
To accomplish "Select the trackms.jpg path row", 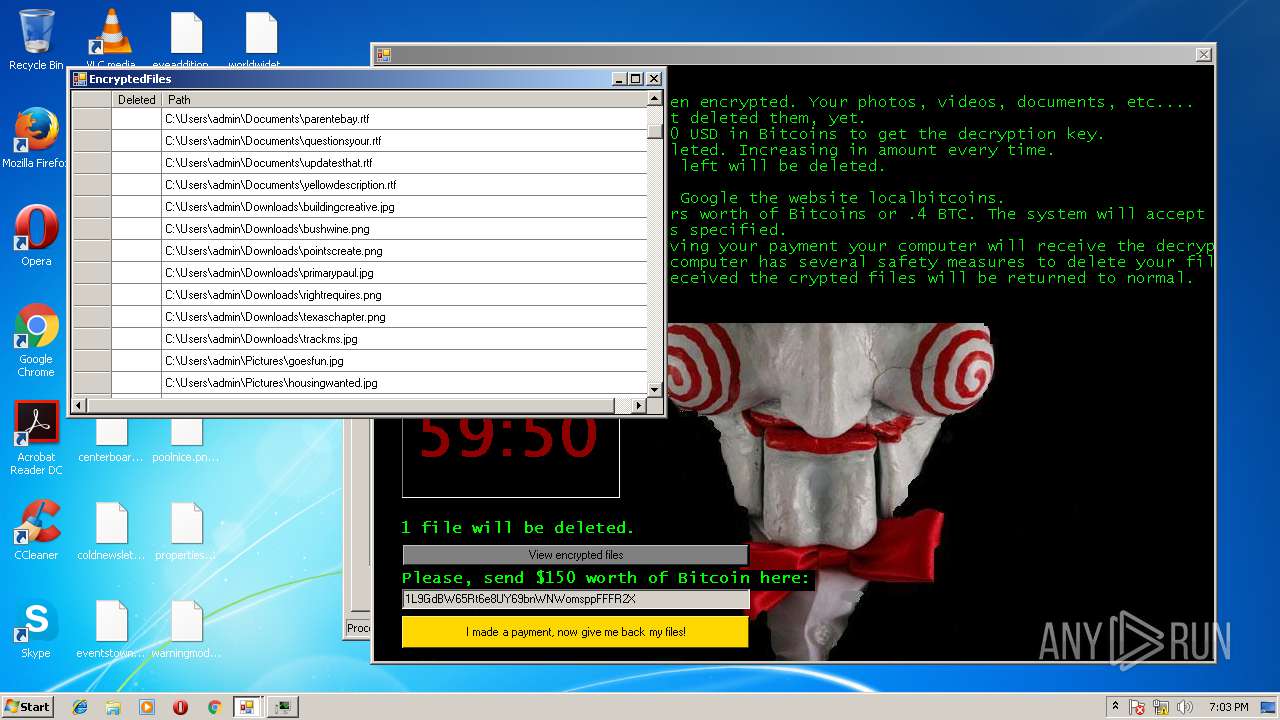I will (x=404, y=339).
